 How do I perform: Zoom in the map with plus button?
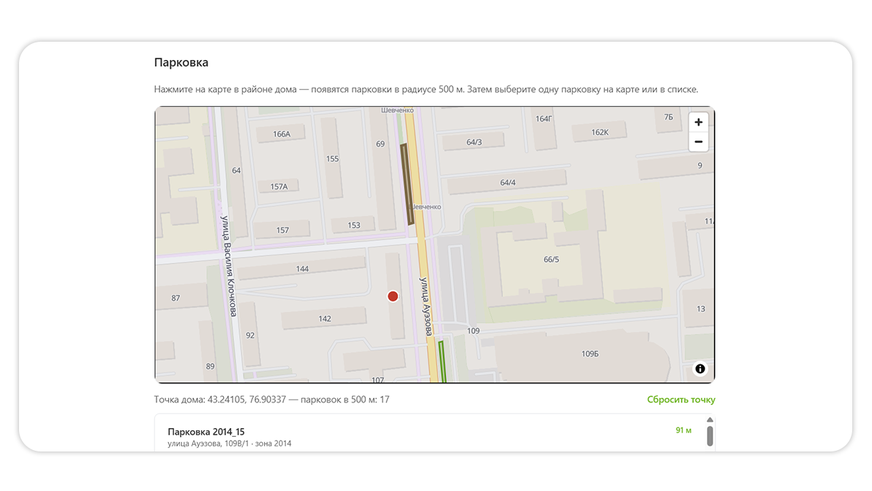coord(698,122)
